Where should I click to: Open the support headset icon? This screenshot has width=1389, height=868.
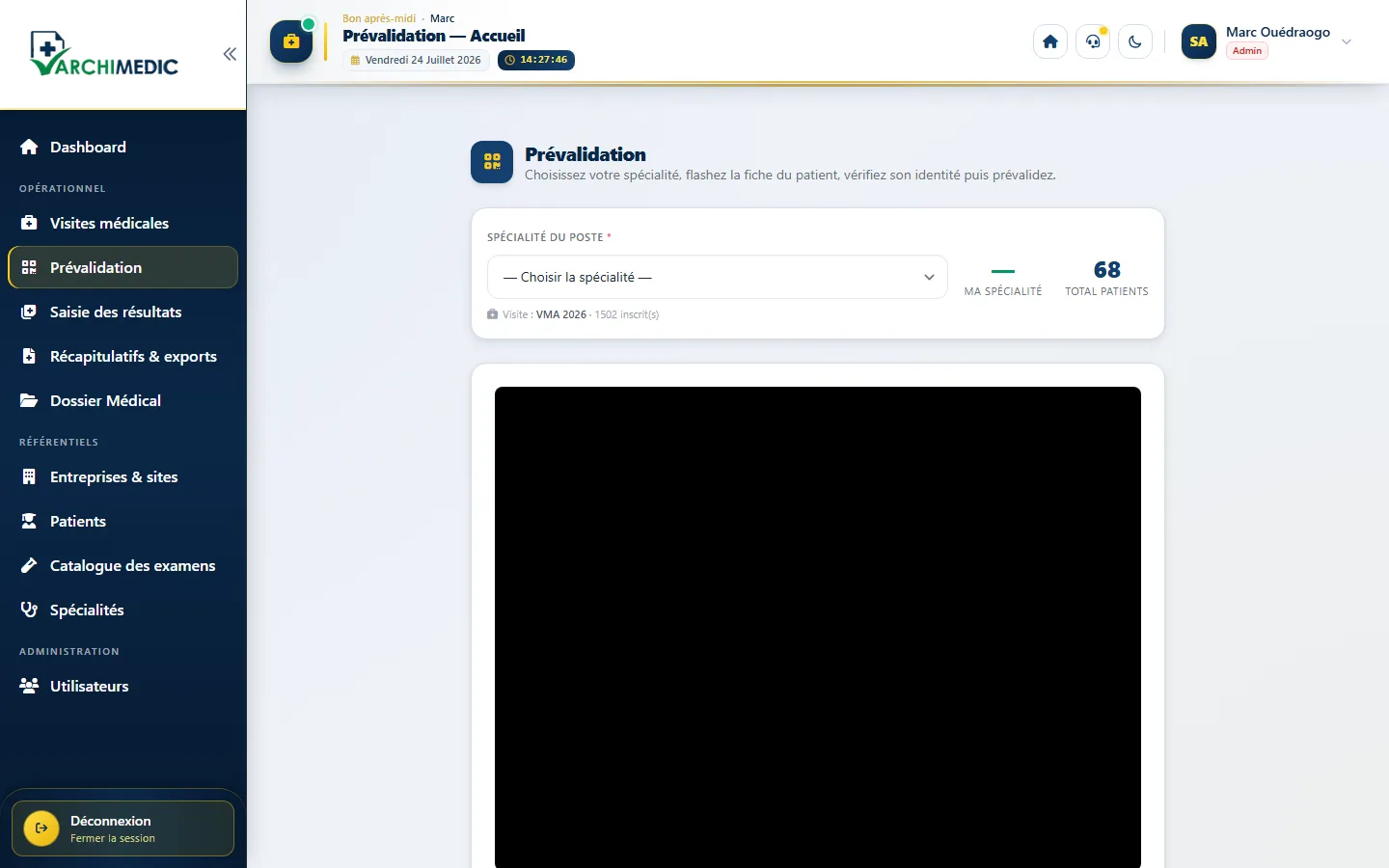[1093, 41]
